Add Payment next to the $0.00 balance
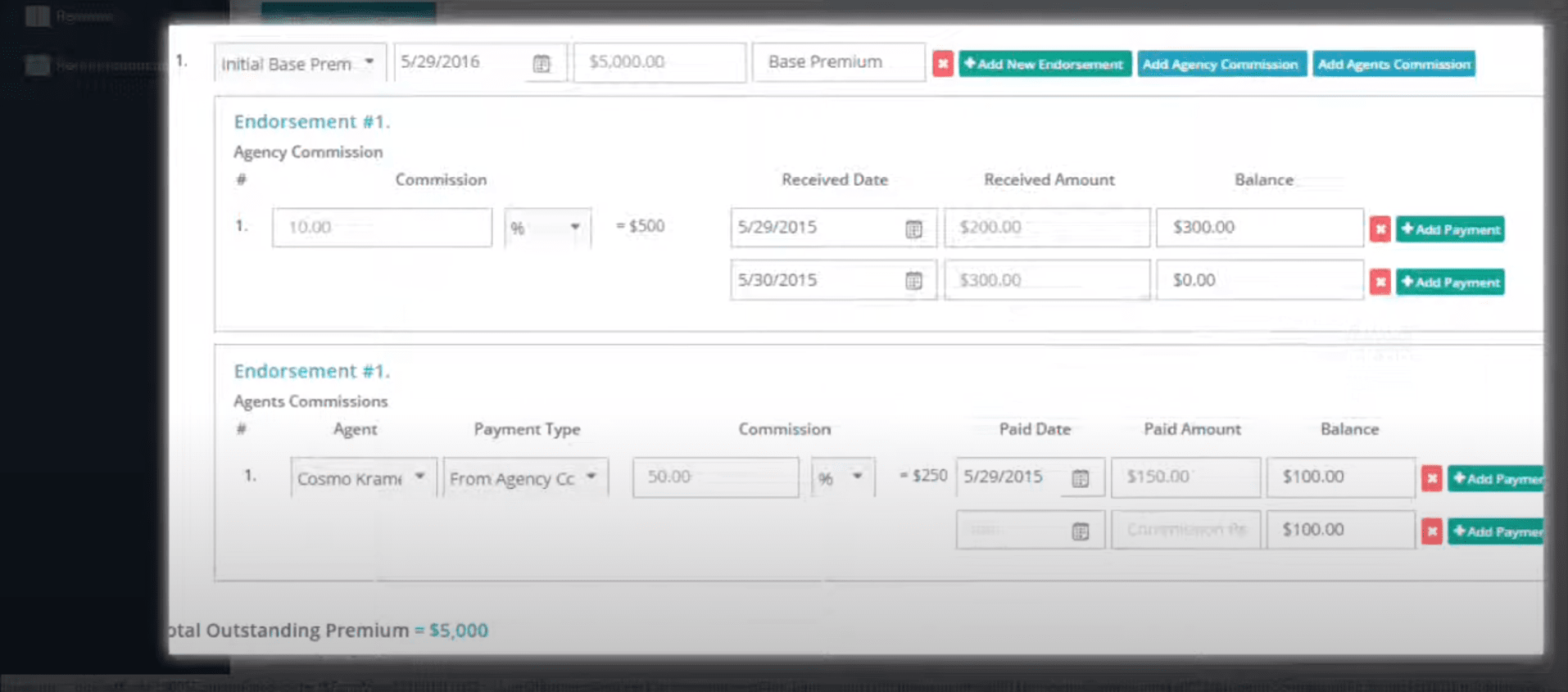This screenshot has width=1568, height=692. 1450,283
